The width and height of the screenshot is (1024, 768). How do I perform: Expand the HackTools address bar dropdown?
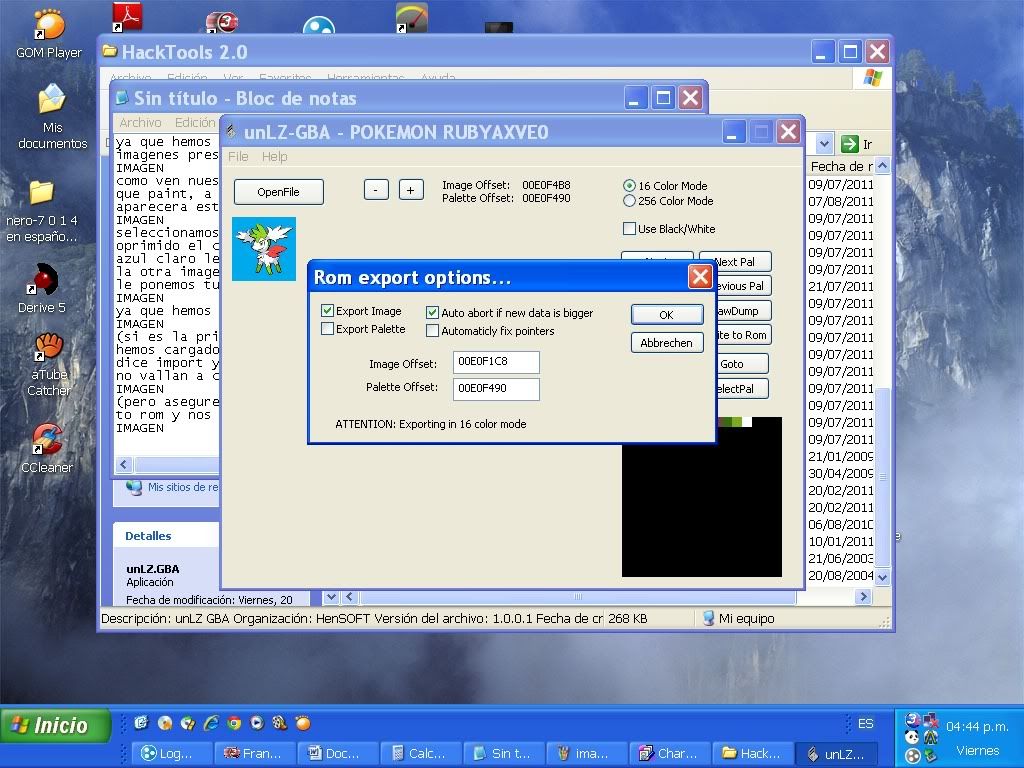pos(824,144)
